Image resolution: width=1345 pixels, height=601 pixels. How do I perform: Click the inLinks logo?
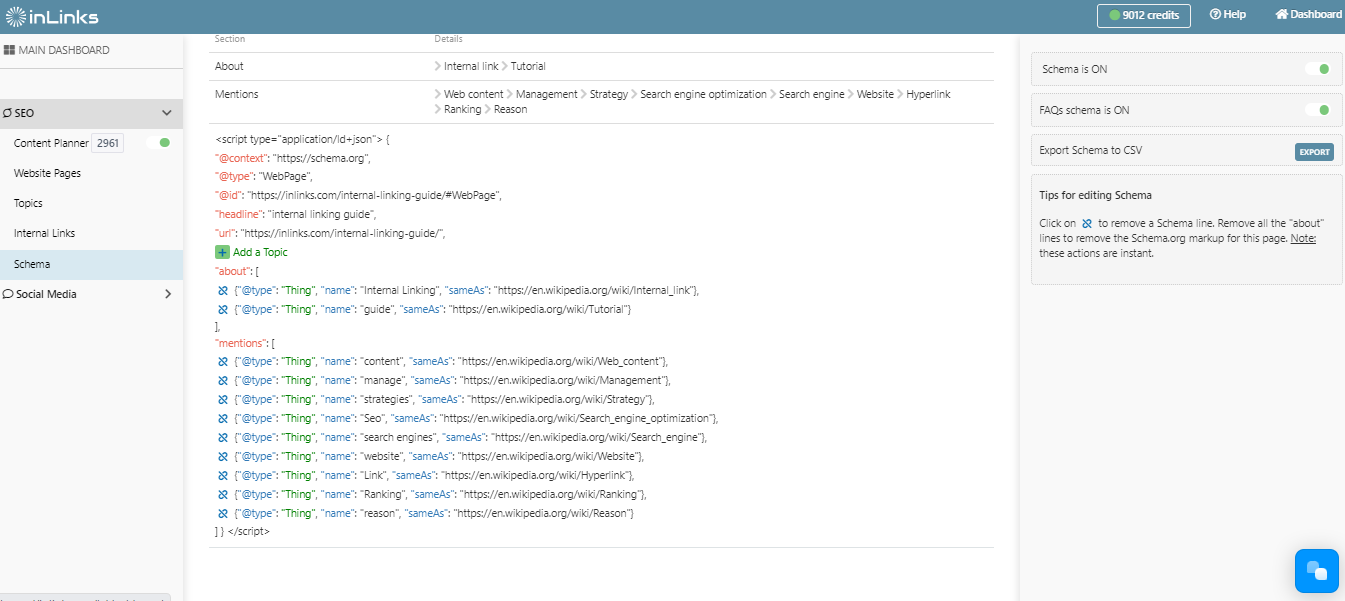point(51,16)
